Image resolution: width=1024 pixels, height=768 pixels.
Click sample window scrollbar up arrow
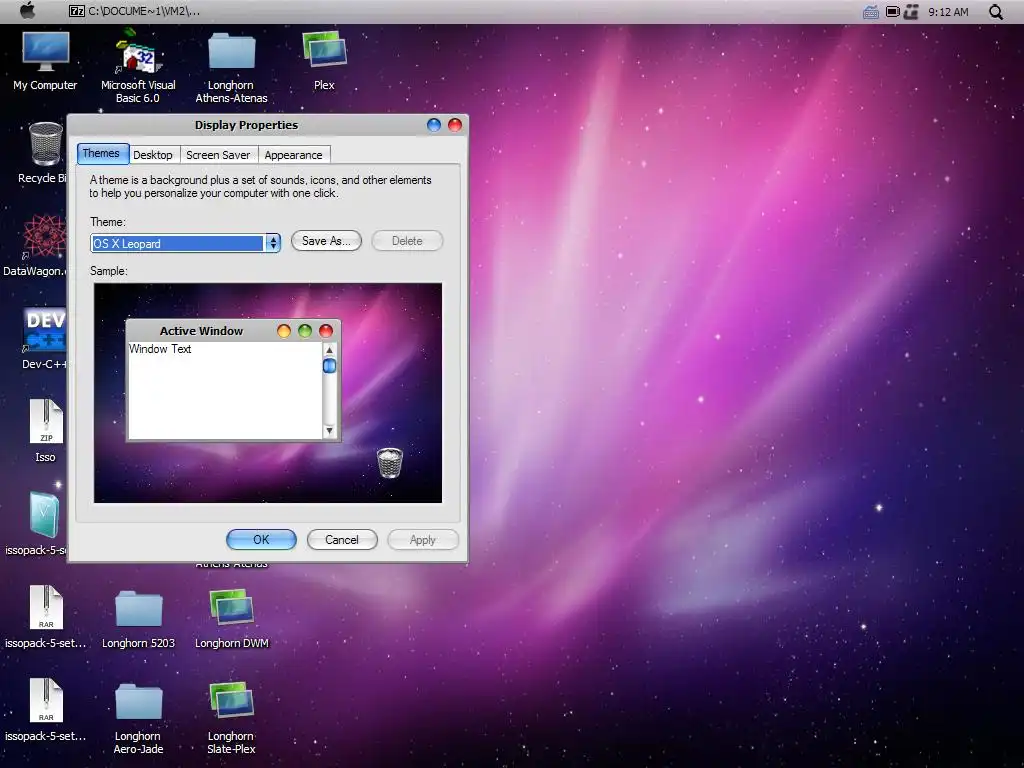[329, 350]
